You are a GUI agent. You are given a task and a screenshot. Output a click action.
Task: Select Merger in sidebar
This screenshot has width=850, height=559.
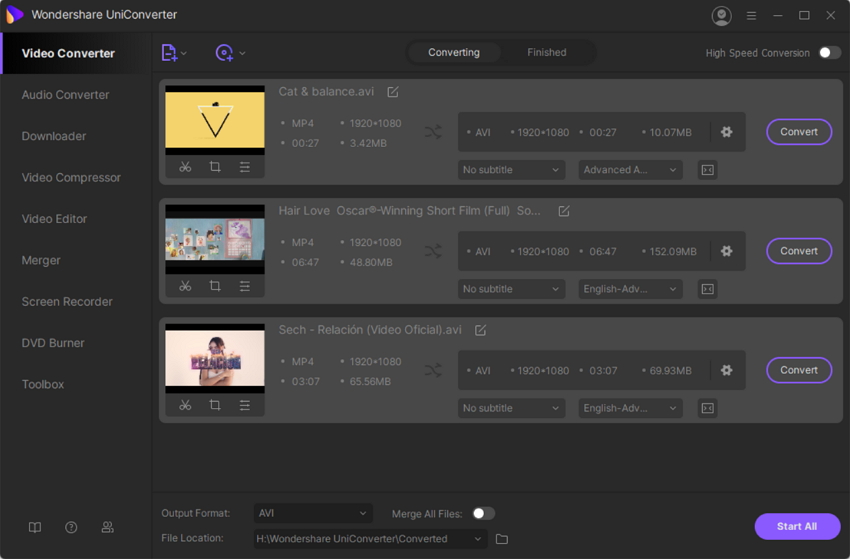click(x=41, y=260)
